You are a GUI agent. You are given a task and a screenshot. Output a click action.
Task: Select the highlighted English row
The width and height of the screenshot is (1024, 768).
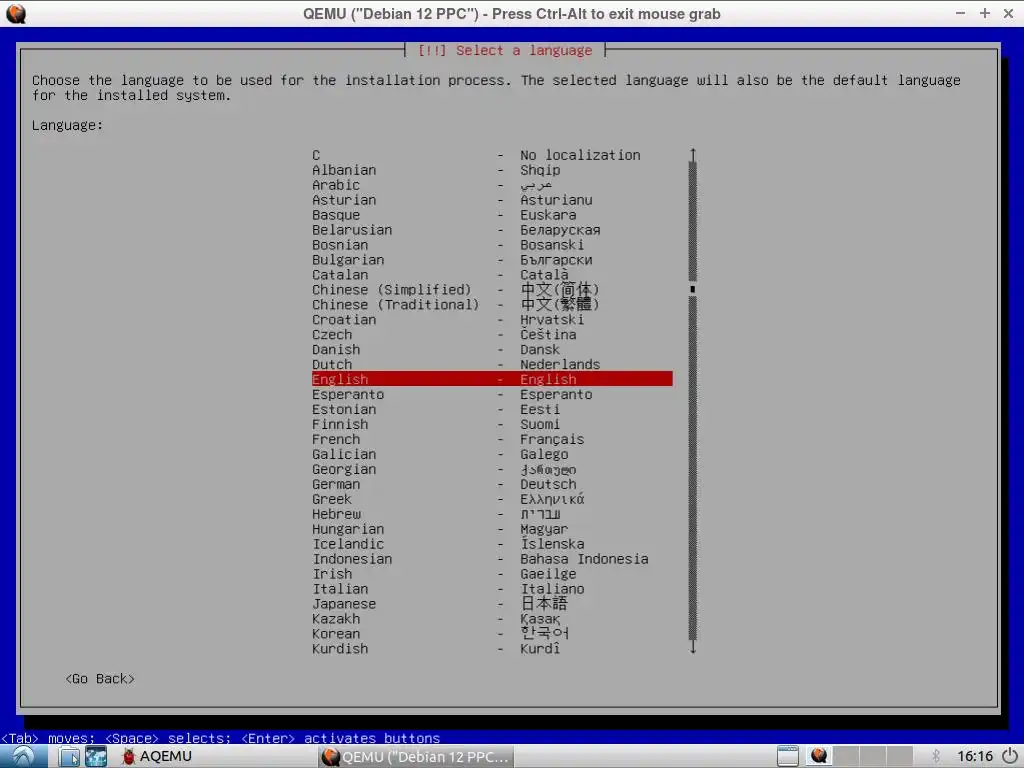click(x=492, y=379)
